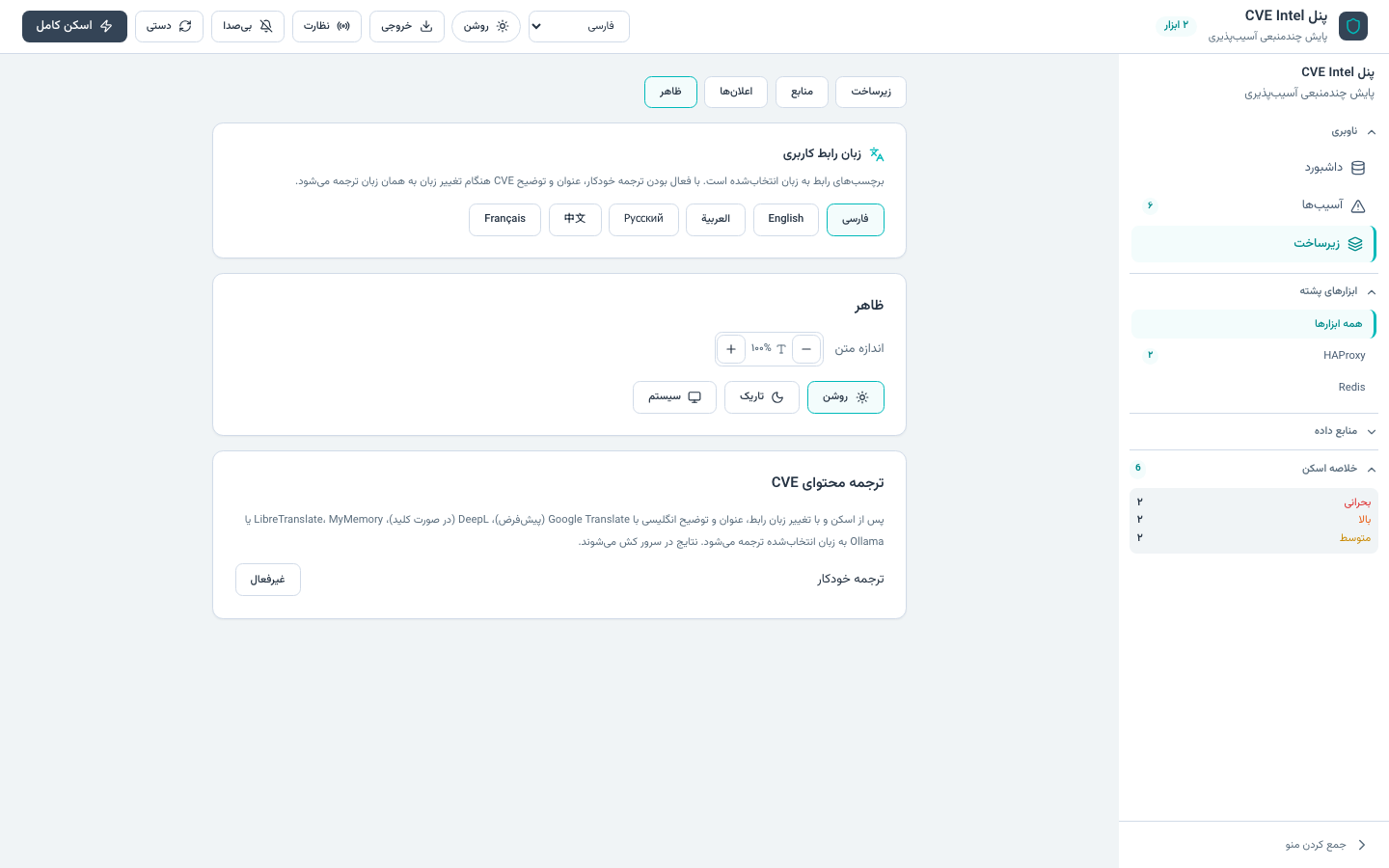The width and height of the screenshot is (1389, 868).
Task: Click the warning triangle icon next to آسیب‌ها
Action: click(x=1358, y=205)
